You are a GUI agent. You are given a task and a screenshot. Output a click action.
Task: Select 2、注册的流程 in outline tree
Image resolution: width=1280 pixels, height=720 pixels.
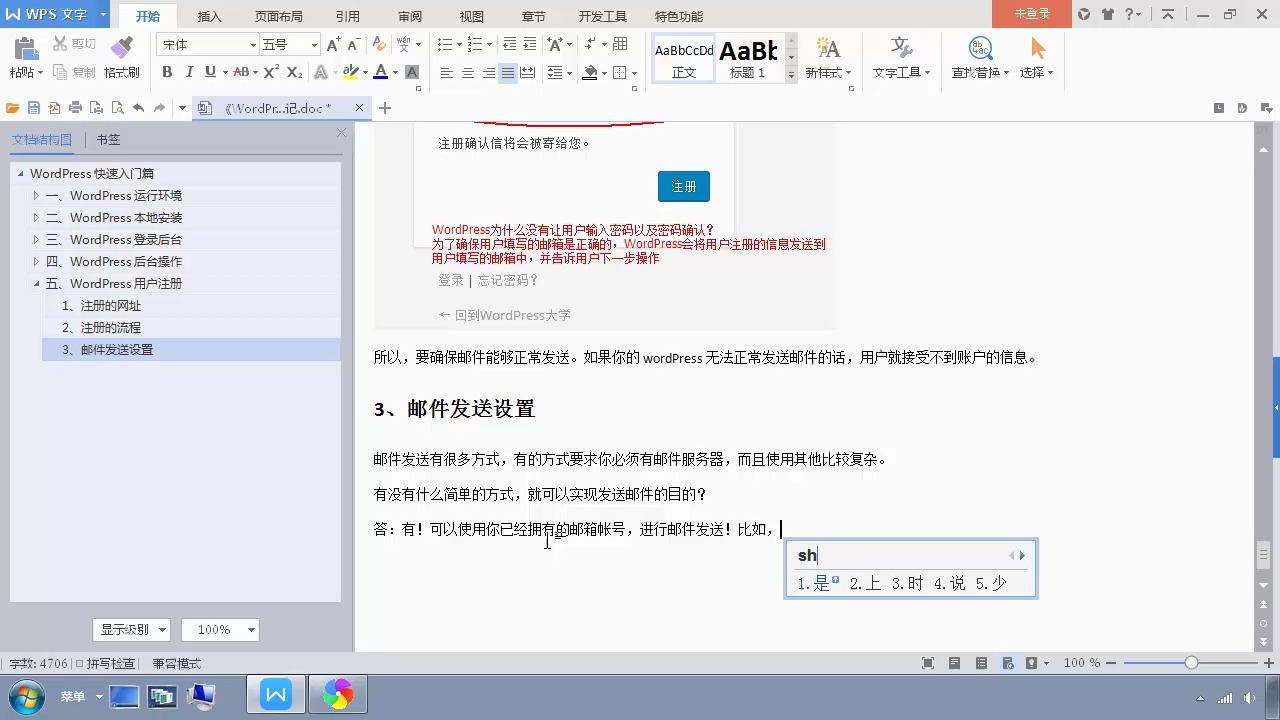coord(101,328)
